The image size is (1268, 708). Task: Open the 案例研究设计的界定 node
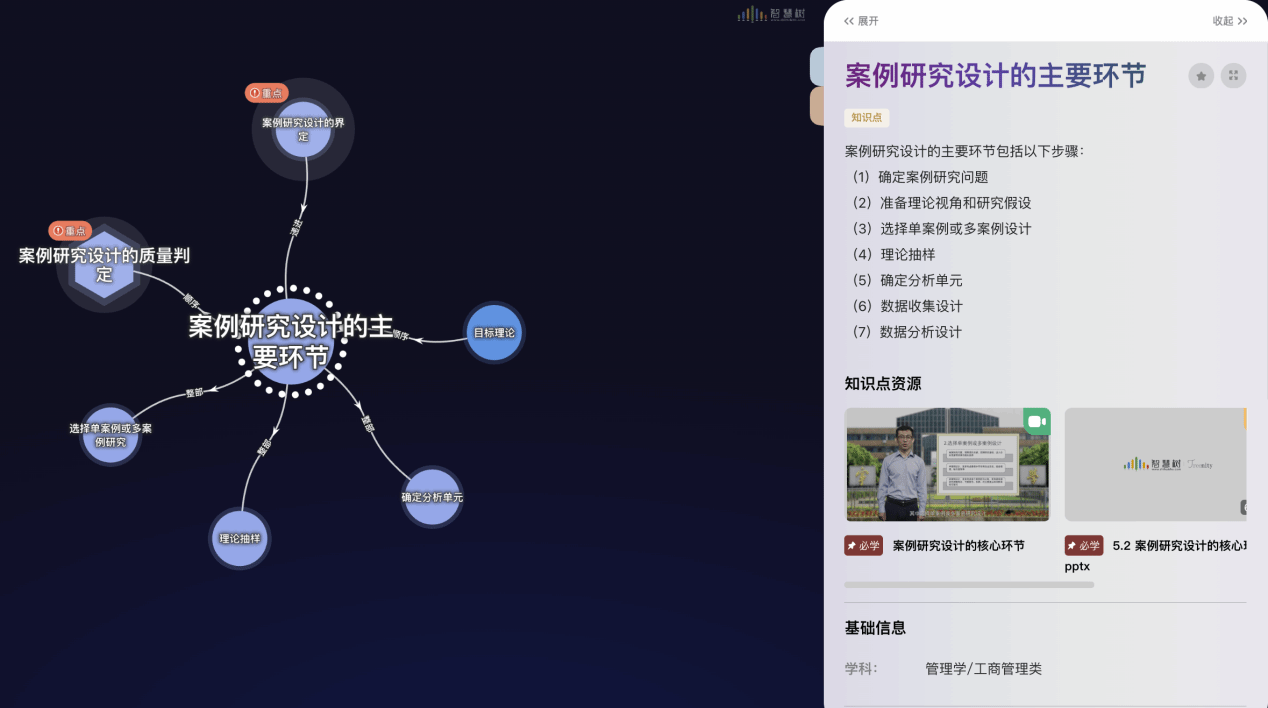click(x=303, y=129)
